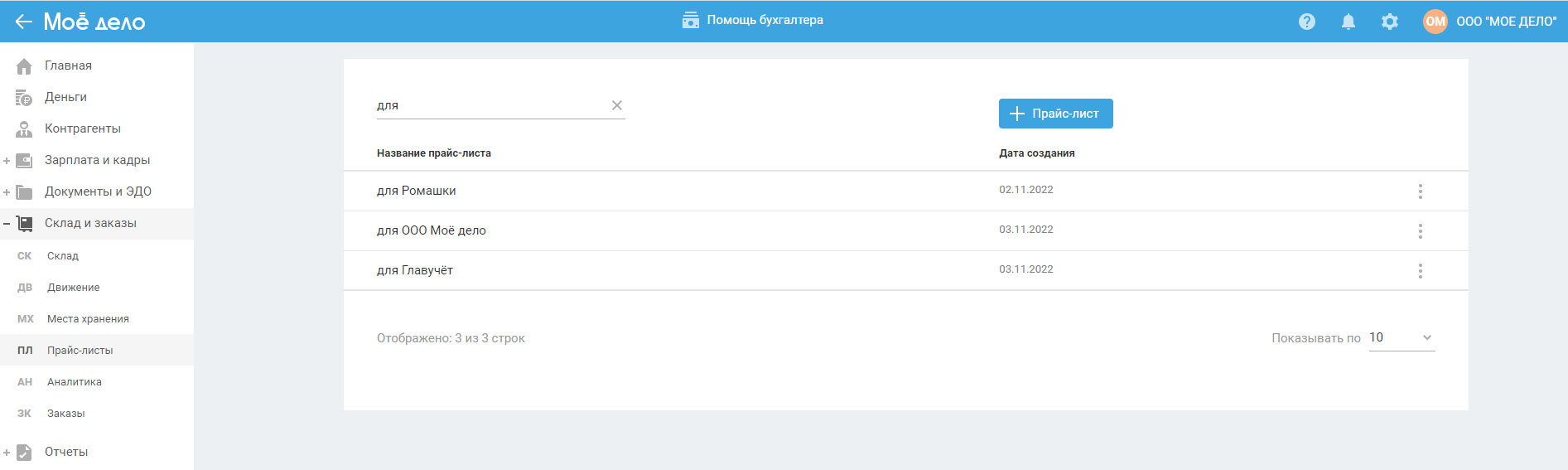Open Места хранения submenu item
1568x470 pixels.
click(x=88, y=319)
